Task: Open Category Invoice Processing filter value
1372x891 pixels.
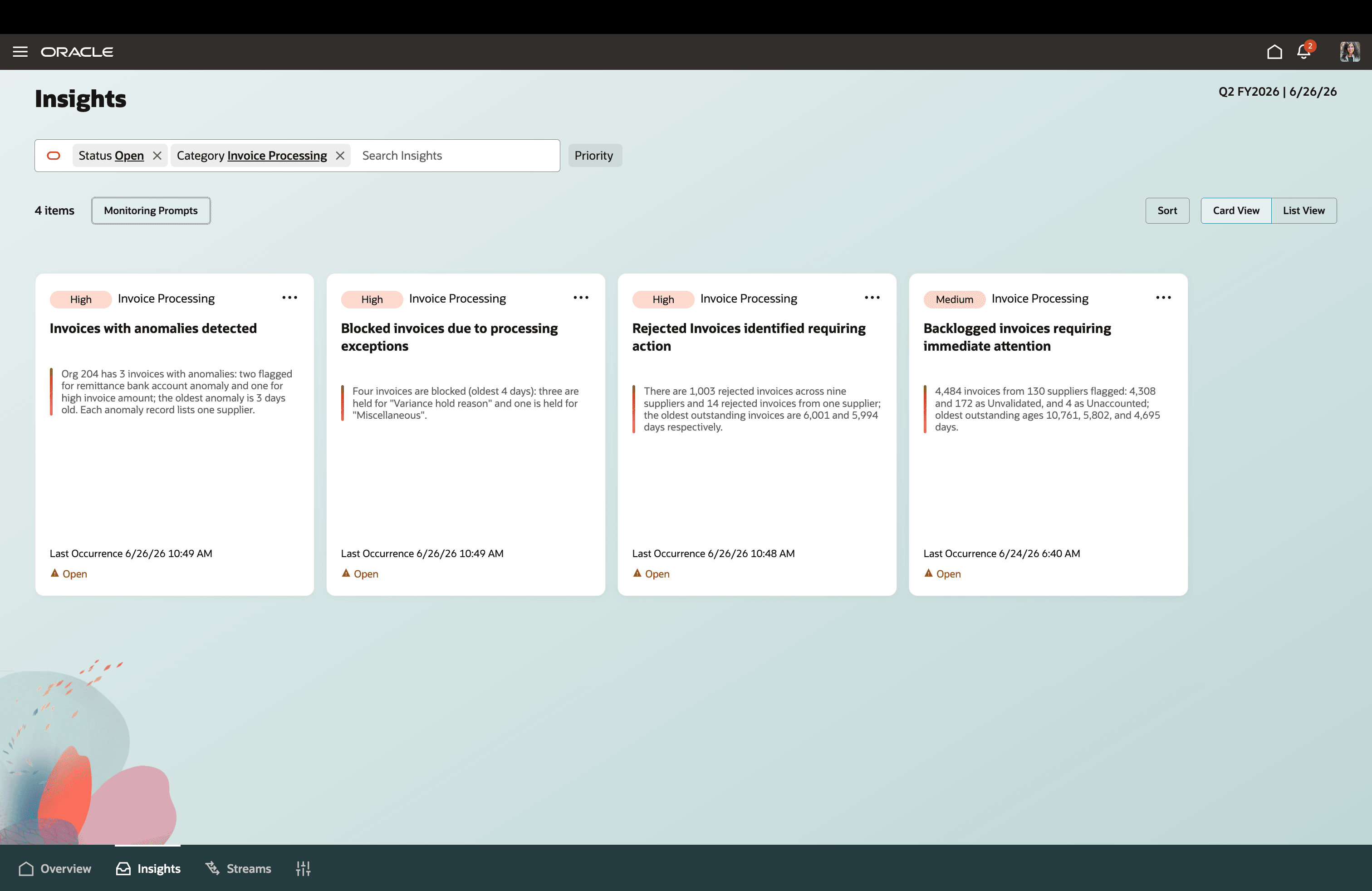Action: pyautogui.click(x=277, y=156)
